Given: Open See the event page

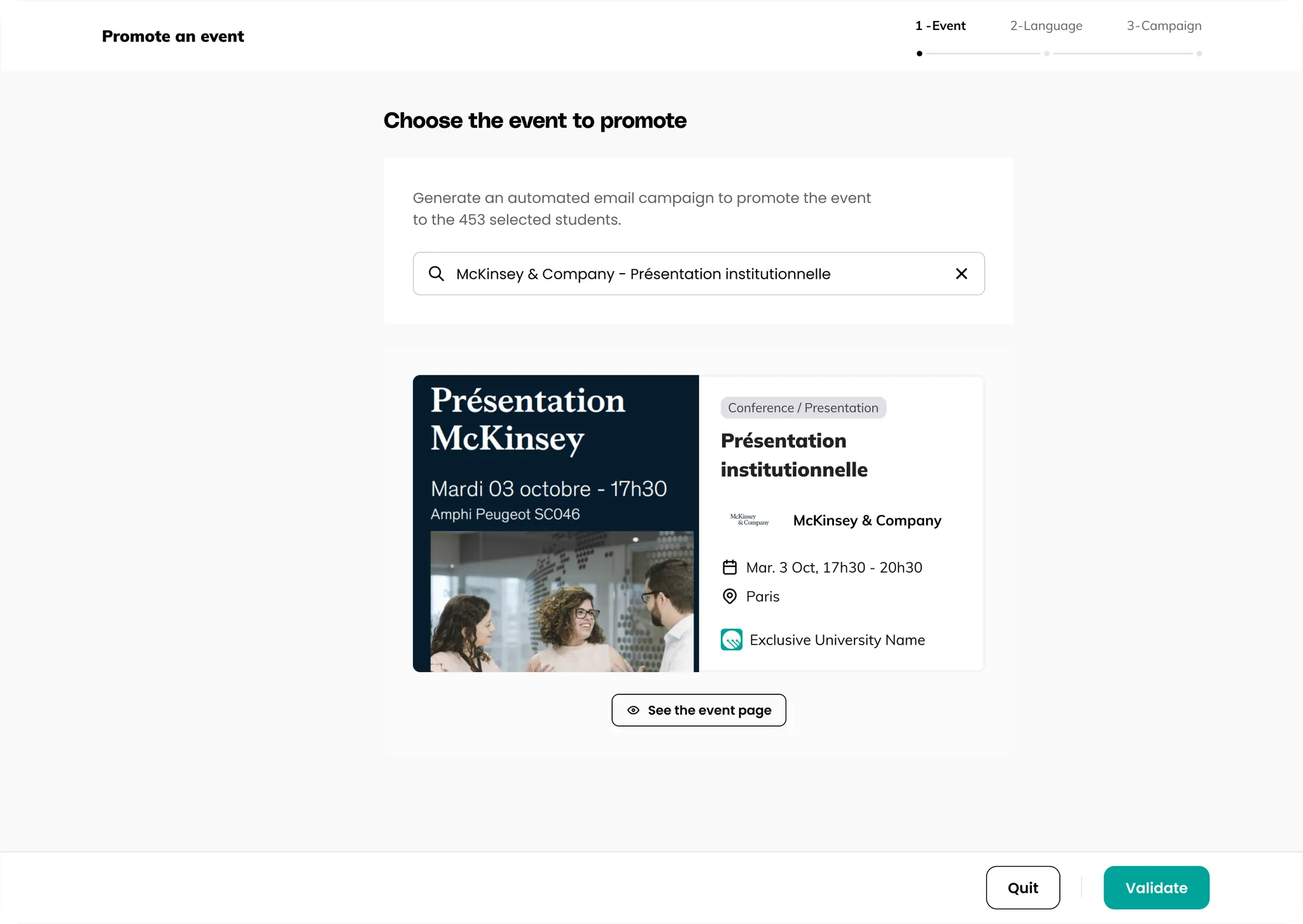Looking at the screenshot, I should coord(699,710).
